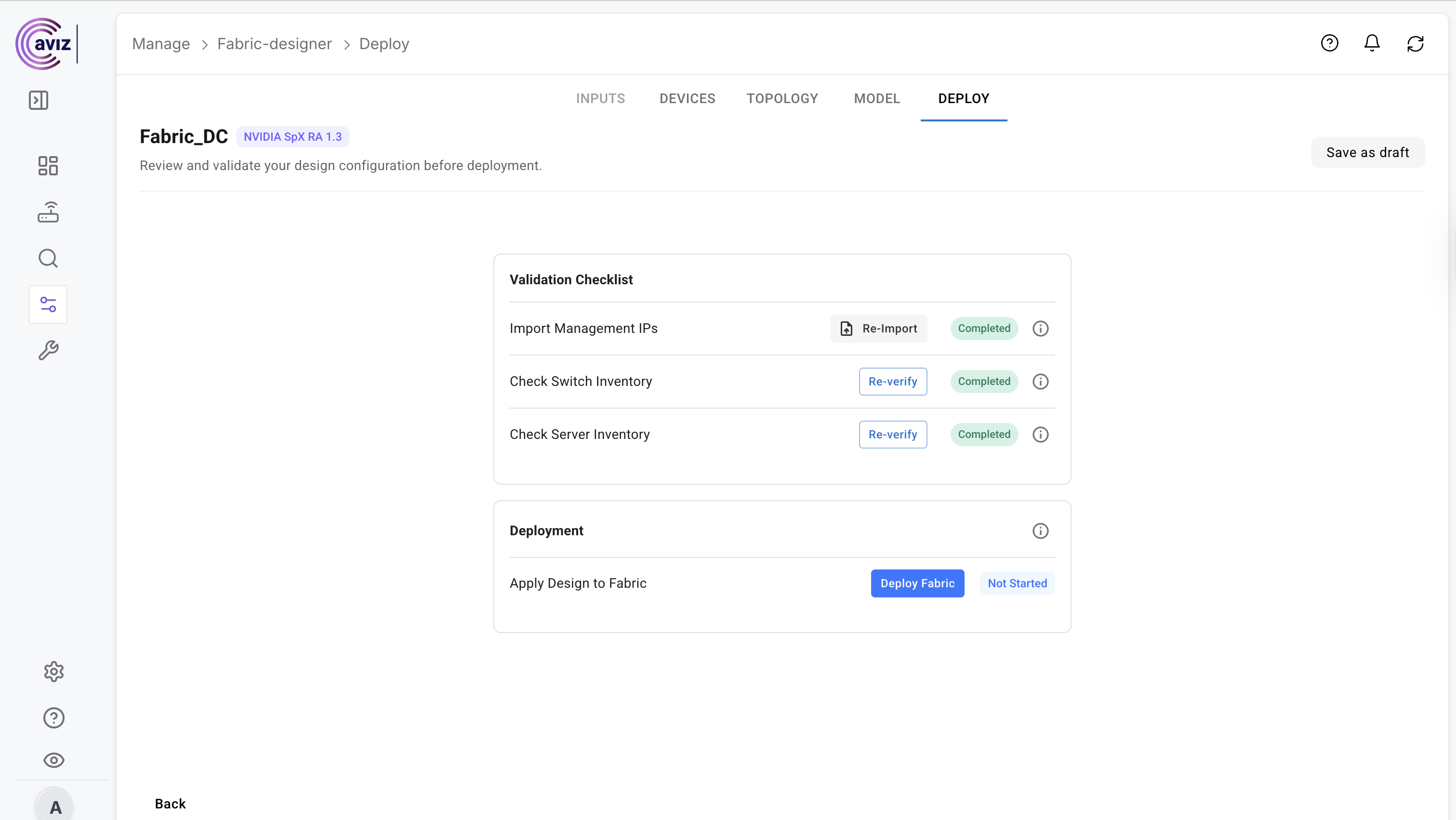Click the Deploy Fabric button
Screen dimensions: 1456x820
pos(917,583)
